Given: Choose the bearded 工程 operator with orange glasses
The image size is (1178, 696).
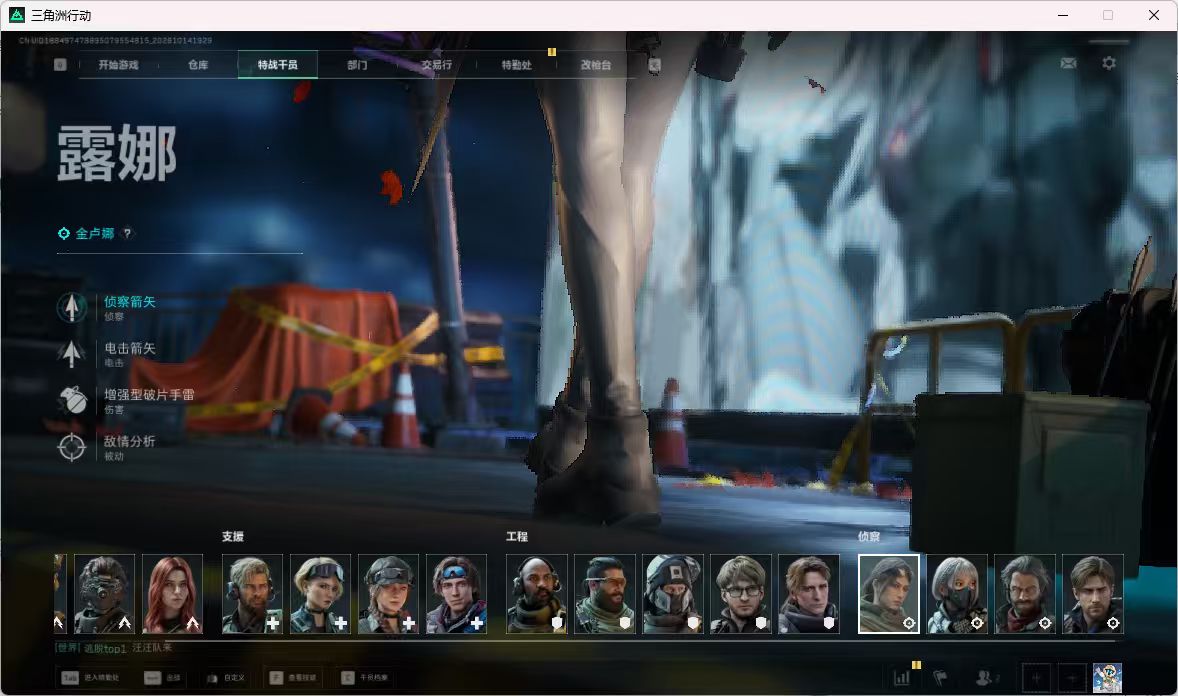Looking at the screenshot, I should [605, 594].
